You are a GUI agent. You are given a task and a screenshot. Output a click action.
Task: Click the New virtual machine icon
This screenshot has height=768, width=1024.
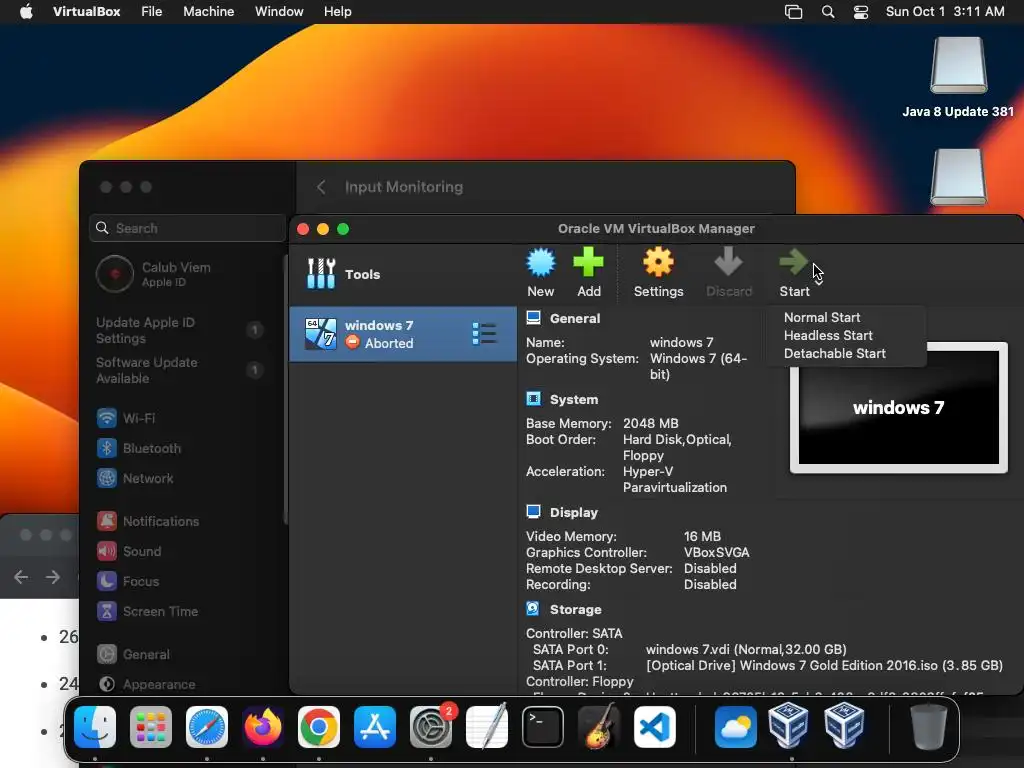pyautogui.click(x=541, y=263)
